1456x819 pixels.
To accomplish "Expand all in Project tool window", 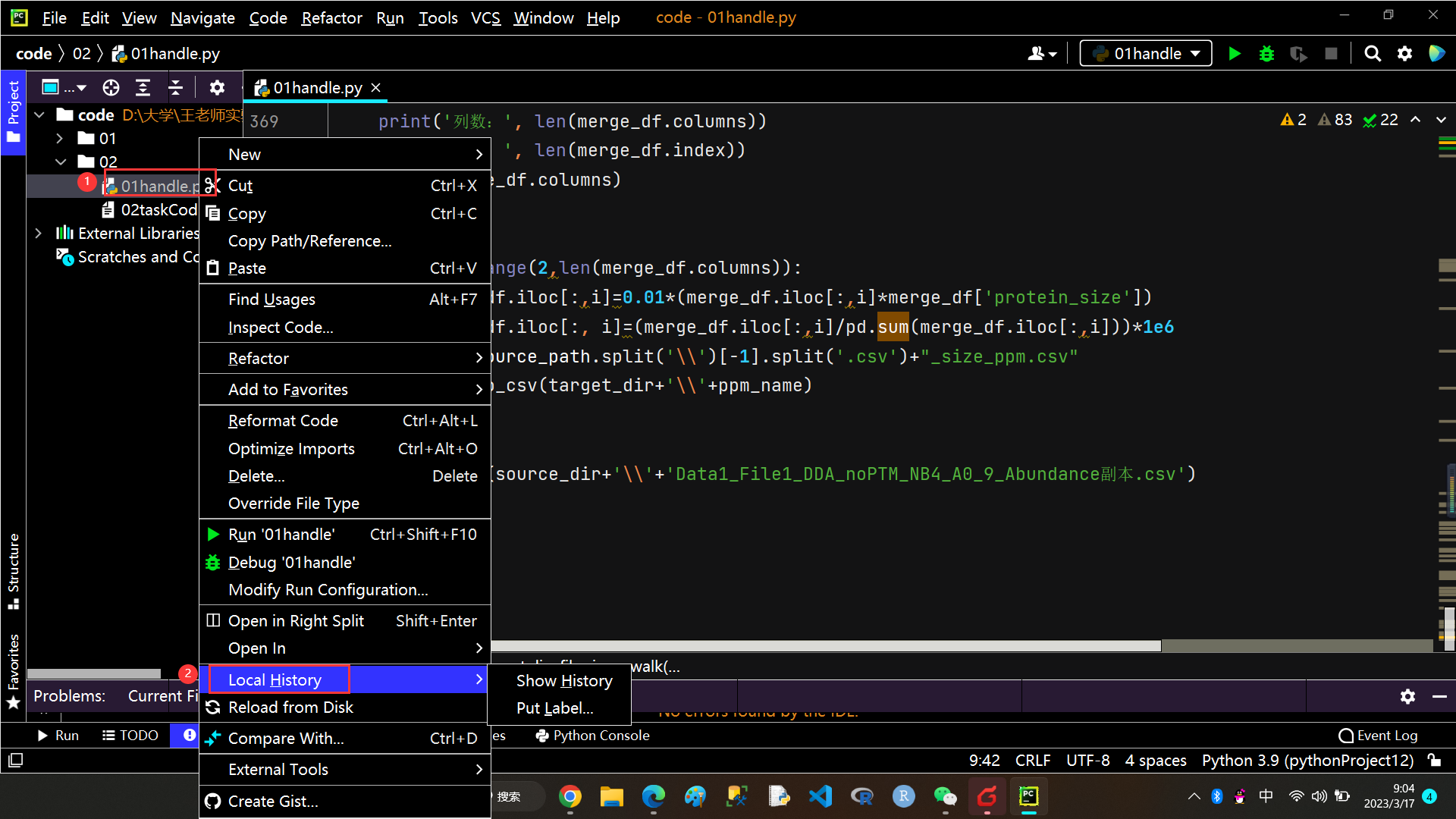I will click(x=143, y=88).
